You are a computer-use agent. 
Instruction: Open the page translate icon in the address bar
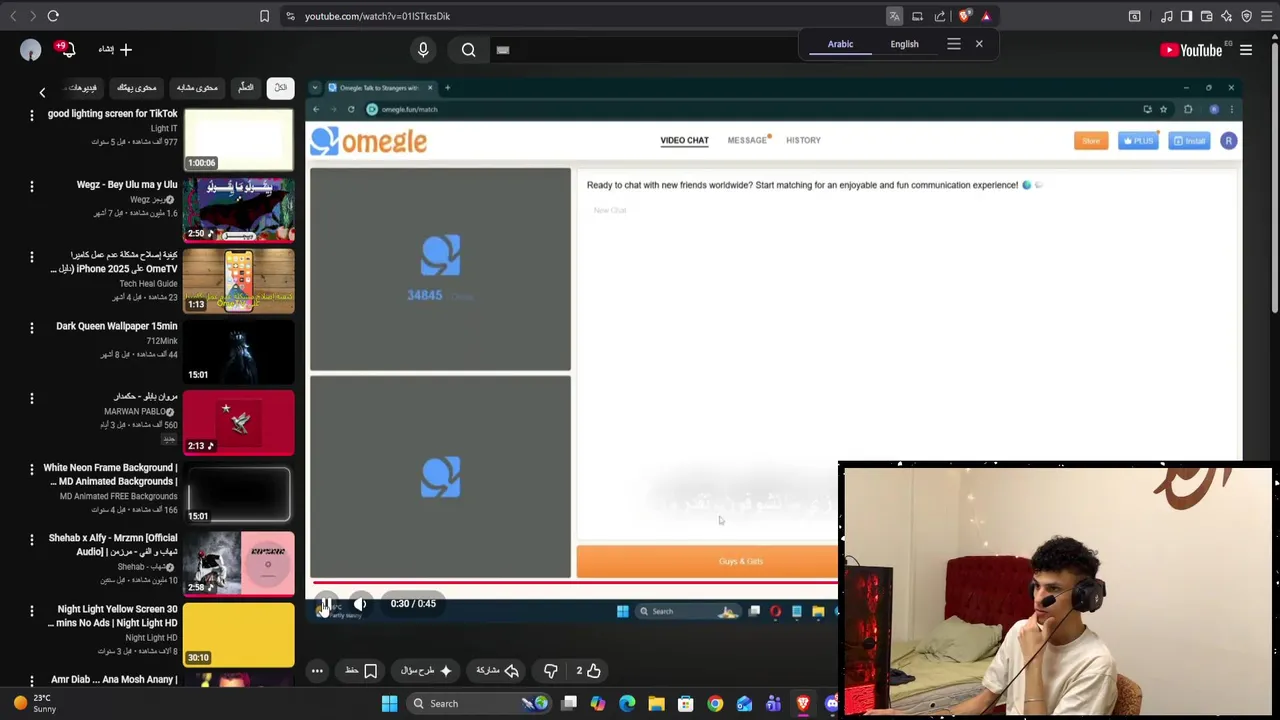[x=894, y=16]
